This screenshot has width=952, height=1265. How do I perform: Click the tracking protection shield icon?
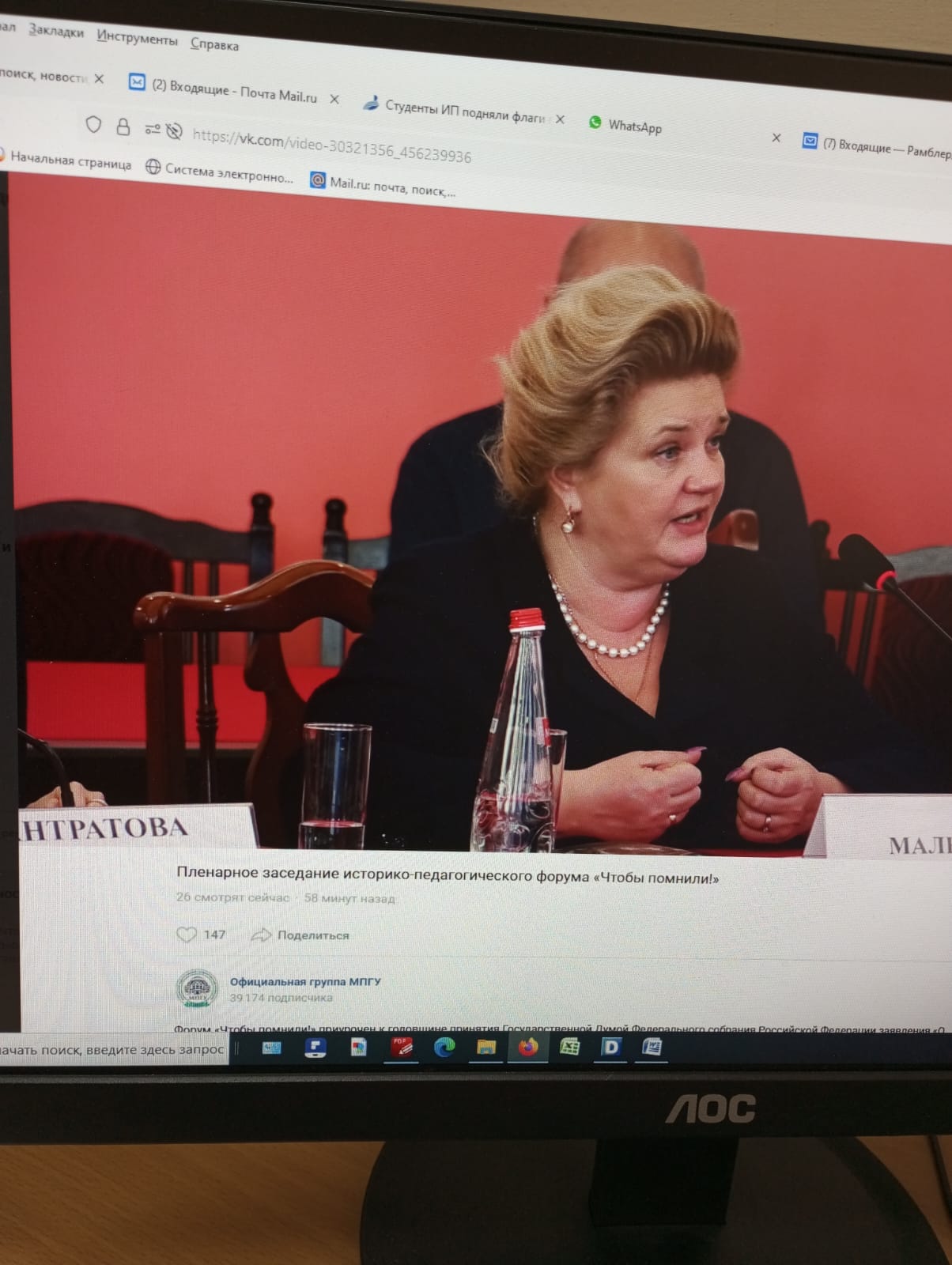[93, 124]
